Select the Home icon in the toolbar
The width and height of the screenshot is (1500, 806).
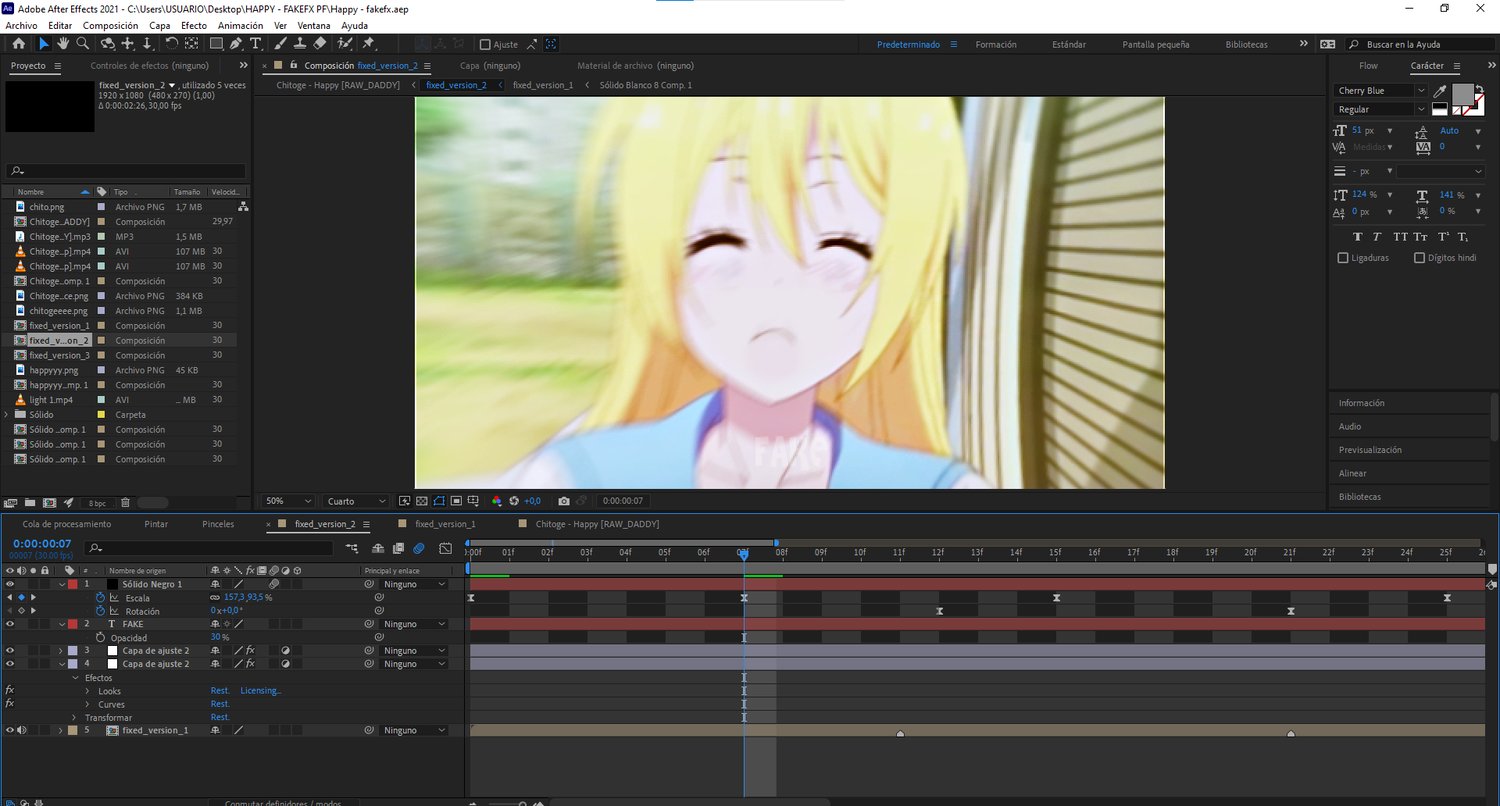(x=18, y=44)
